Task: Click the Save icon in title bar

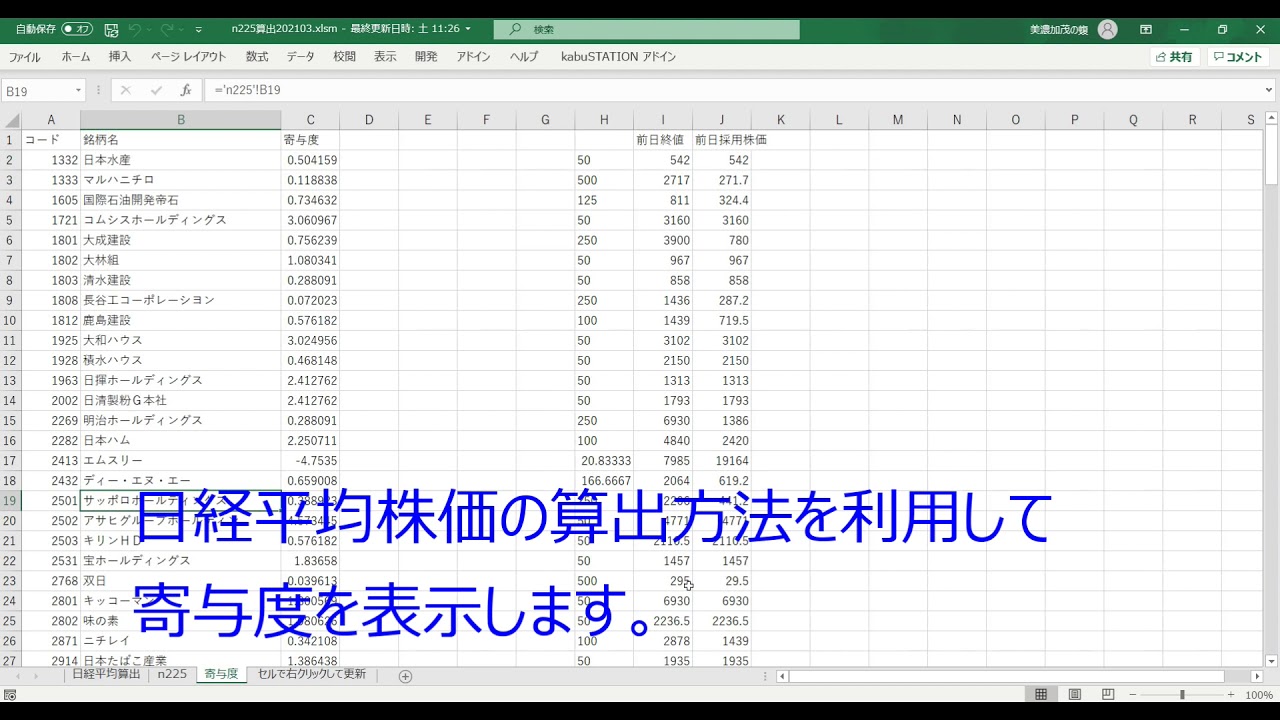Action: point(111,30)
